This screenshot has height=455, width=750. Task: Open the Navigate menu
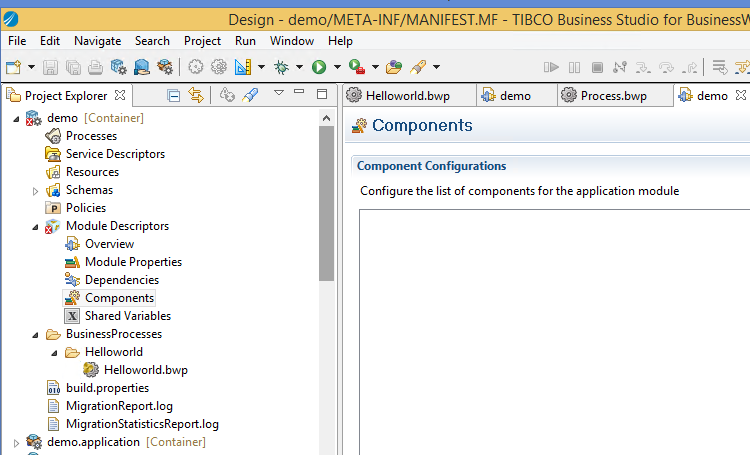[x=98, y=41]
